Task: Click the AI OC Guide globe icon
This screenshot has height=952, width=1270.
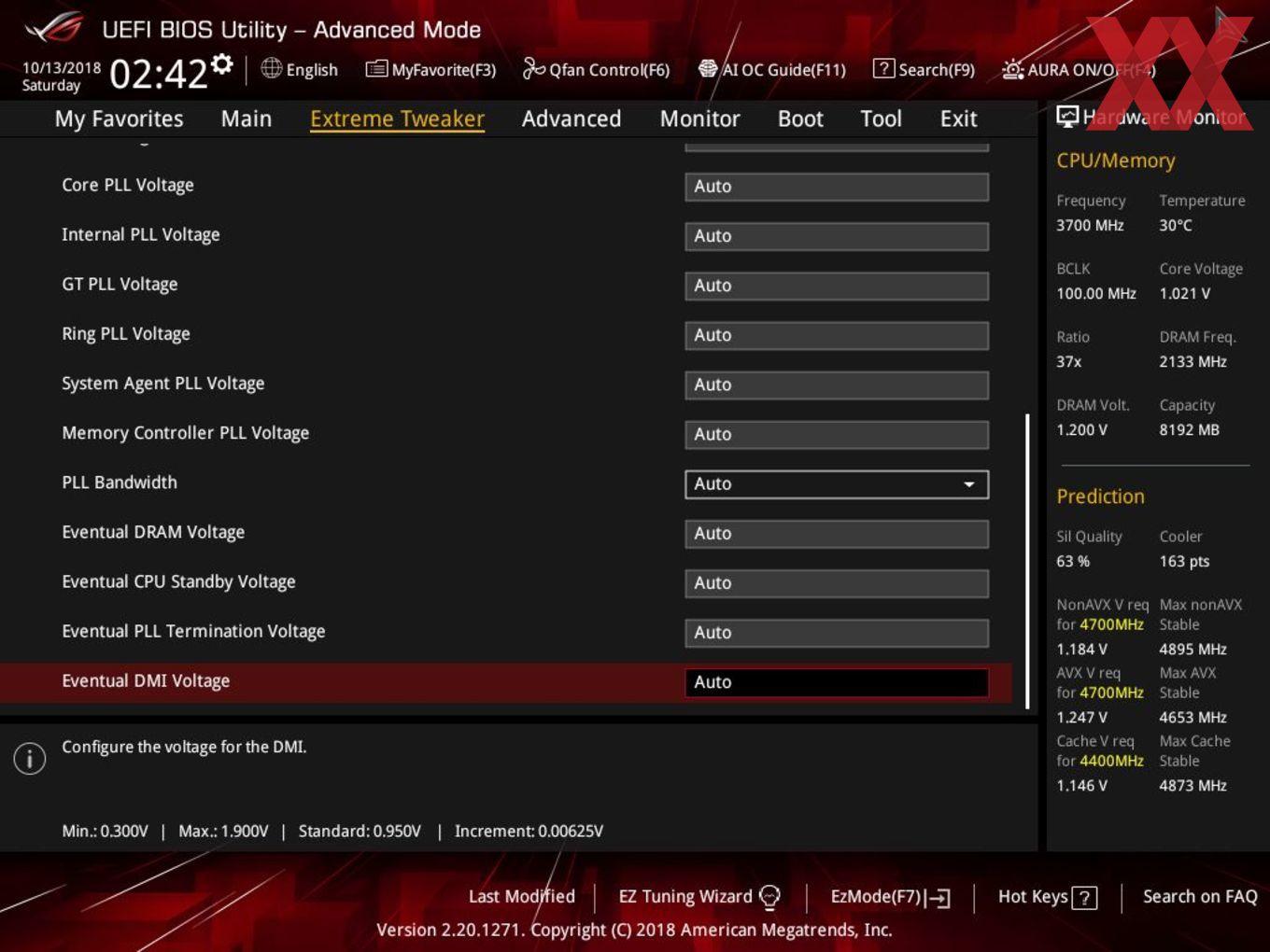Action: point(708,69)
